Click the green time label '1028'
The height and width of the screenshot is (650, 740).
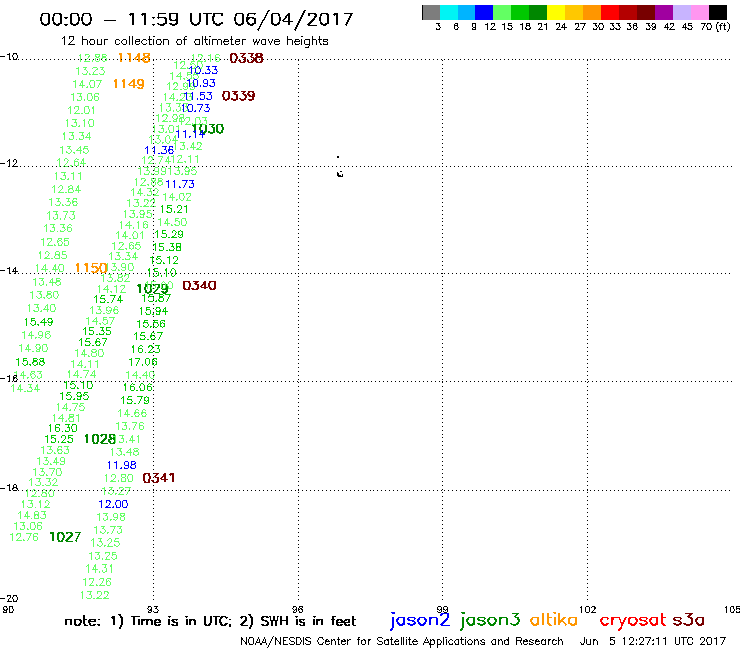100,439
